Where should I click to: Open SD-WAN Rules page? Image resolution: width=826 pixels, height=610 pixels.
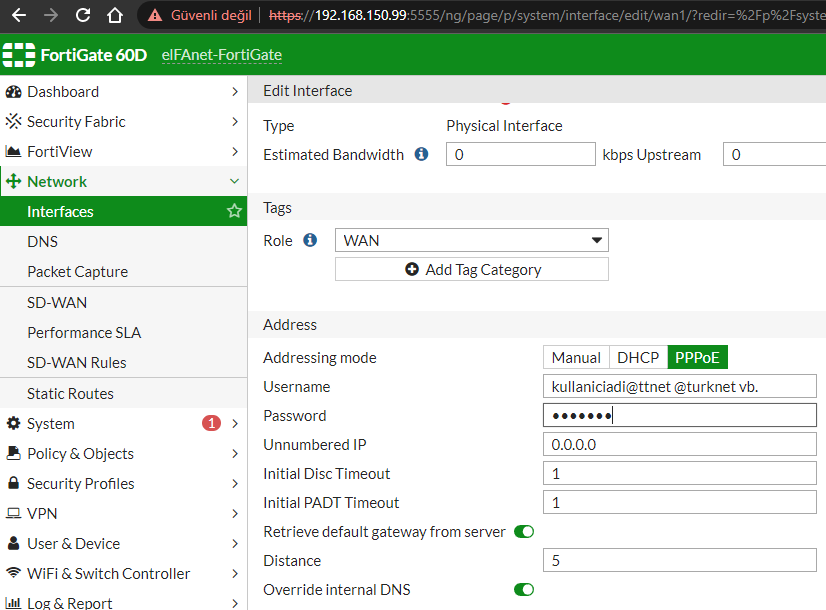click(x=77, y=362)
